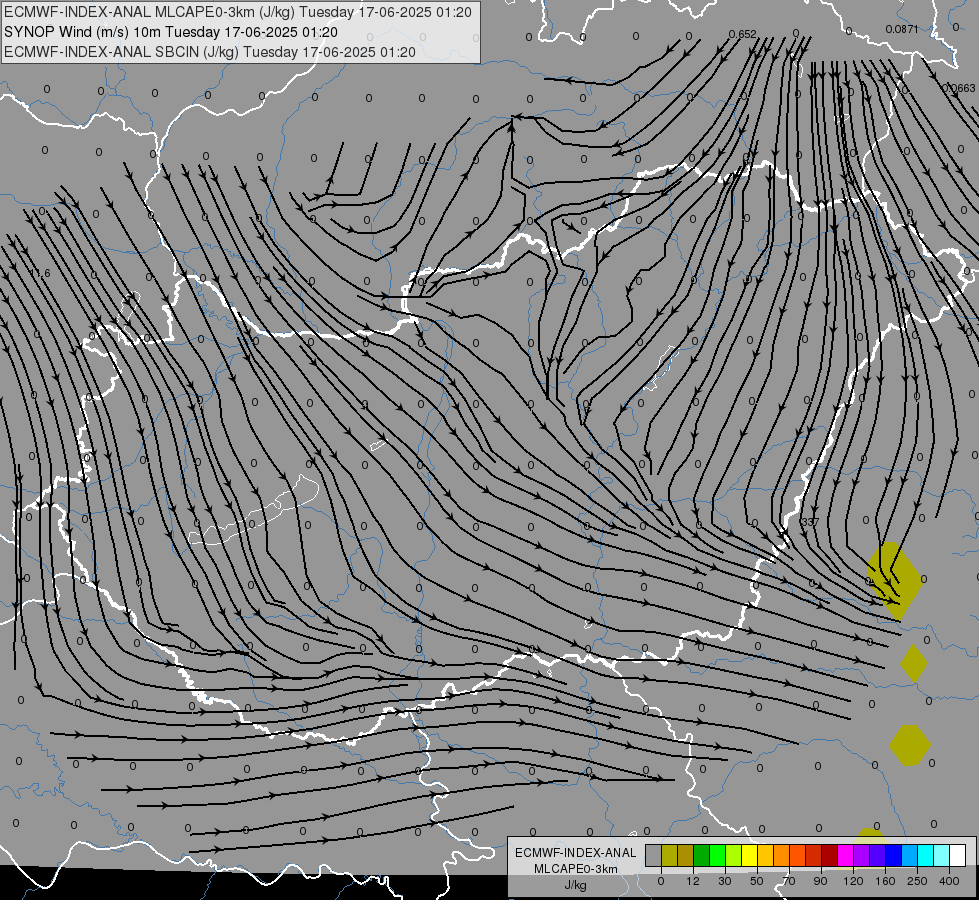Click the 11.6 value on the map

tap(40, 274)
